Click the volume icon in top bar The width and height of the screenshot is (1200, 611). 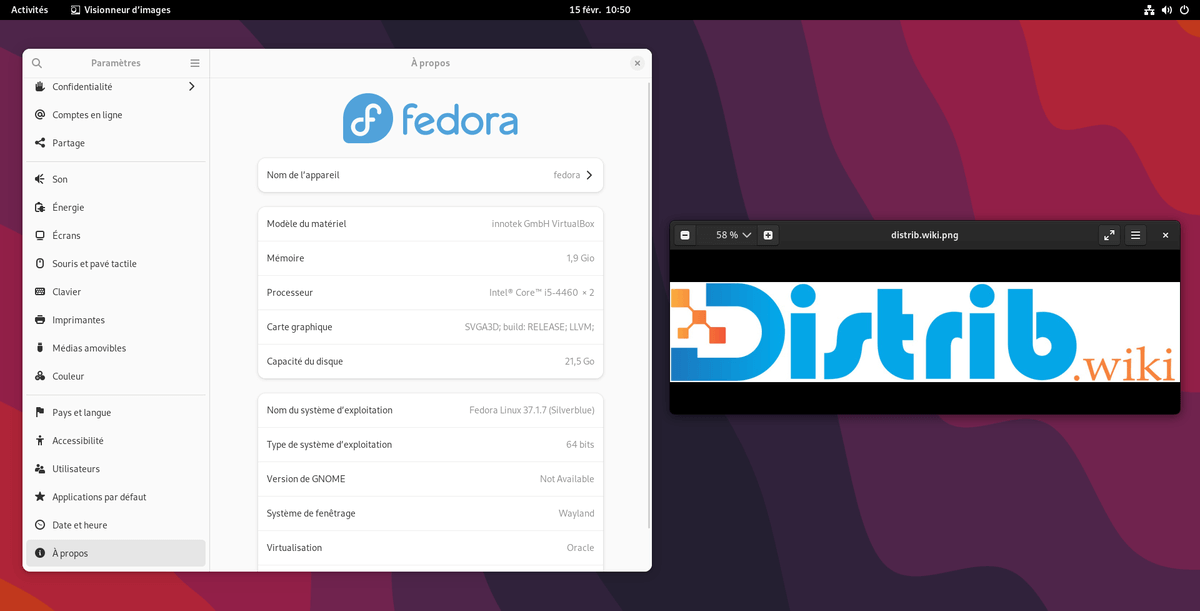[1168, 10]
